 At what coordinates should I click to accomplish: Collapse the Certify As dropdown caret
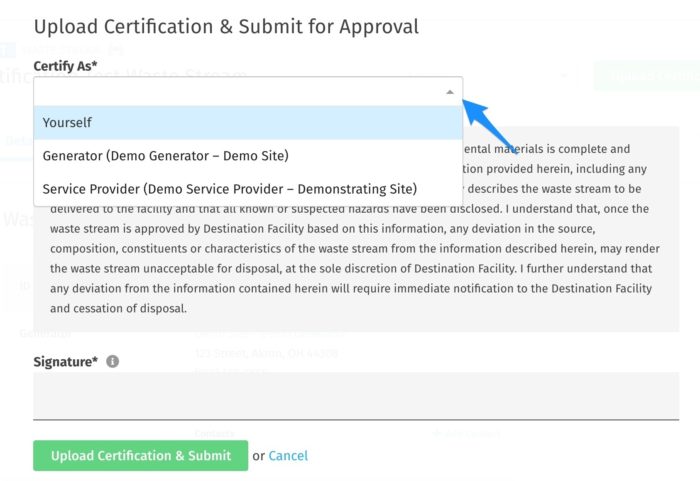(450, 92)
